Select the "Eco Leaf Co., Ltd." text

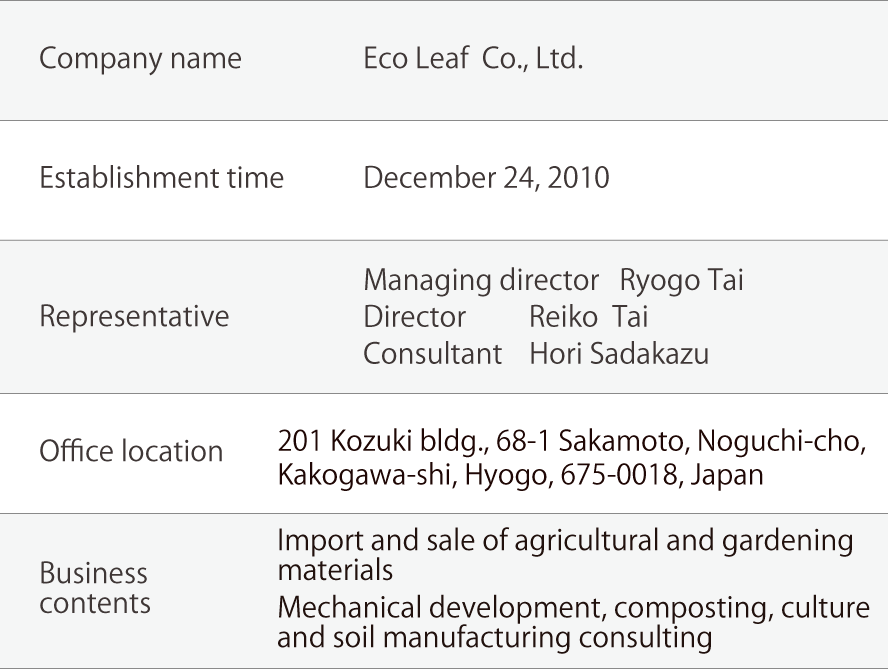[473, 59]
